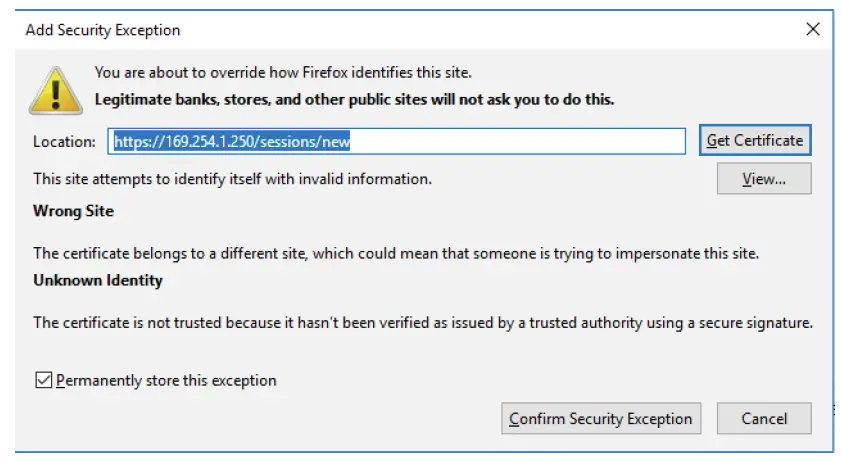This screenshot has width=842, height=461.
Task: Click the Permanently store this exception label text
Action: pyautogui.click(x=166, y=380)
